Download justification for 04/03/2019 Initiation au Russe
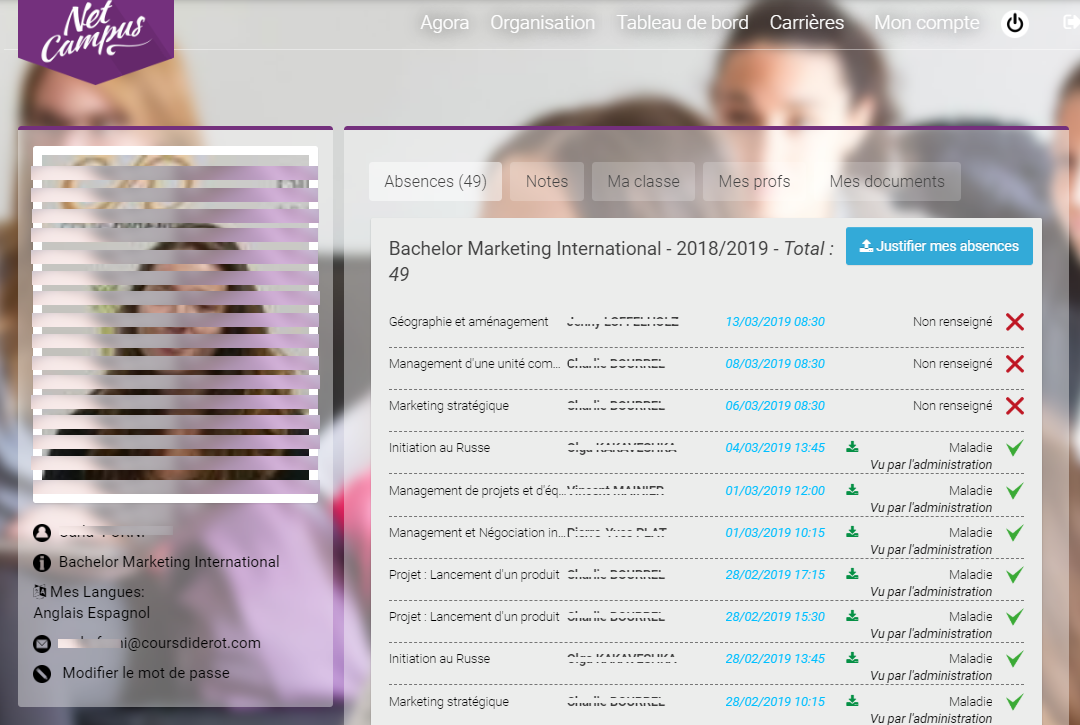This screenshot has height=725, width=1080. point(852,447)
